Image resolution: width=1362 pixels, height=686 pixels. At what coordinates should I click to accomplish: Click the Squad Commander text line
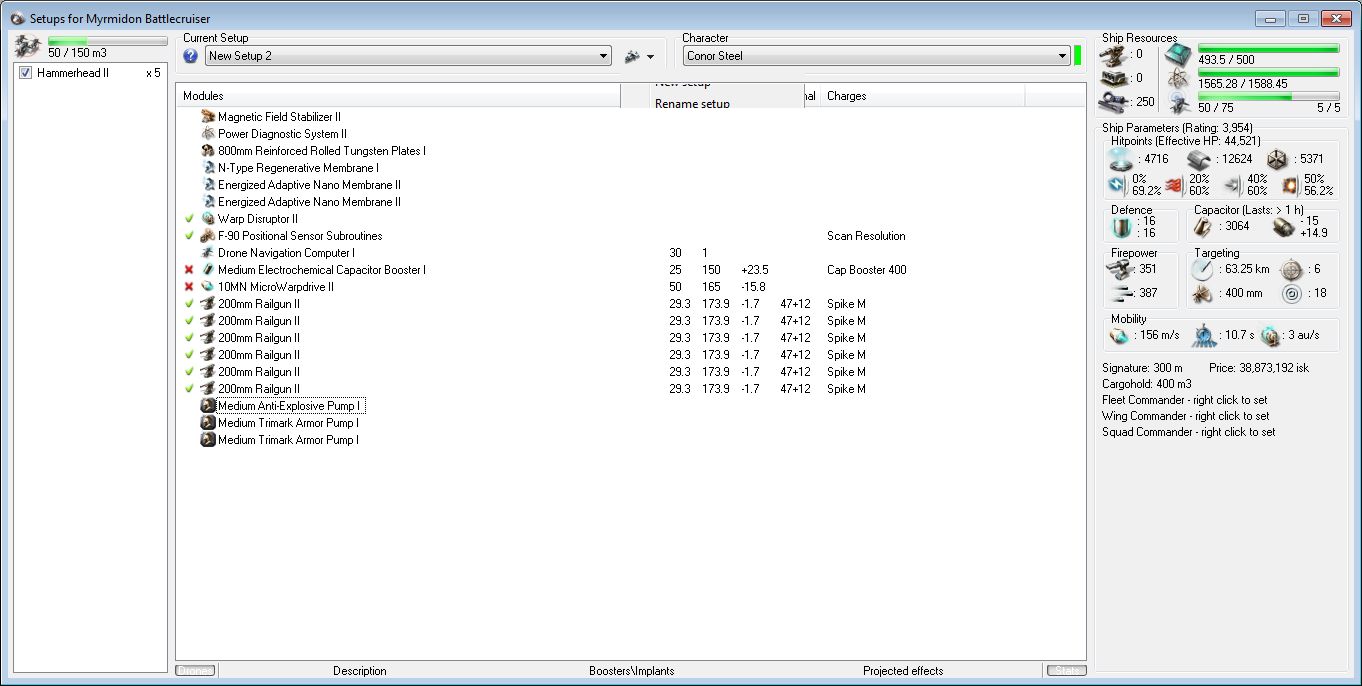coord(1189,432)
